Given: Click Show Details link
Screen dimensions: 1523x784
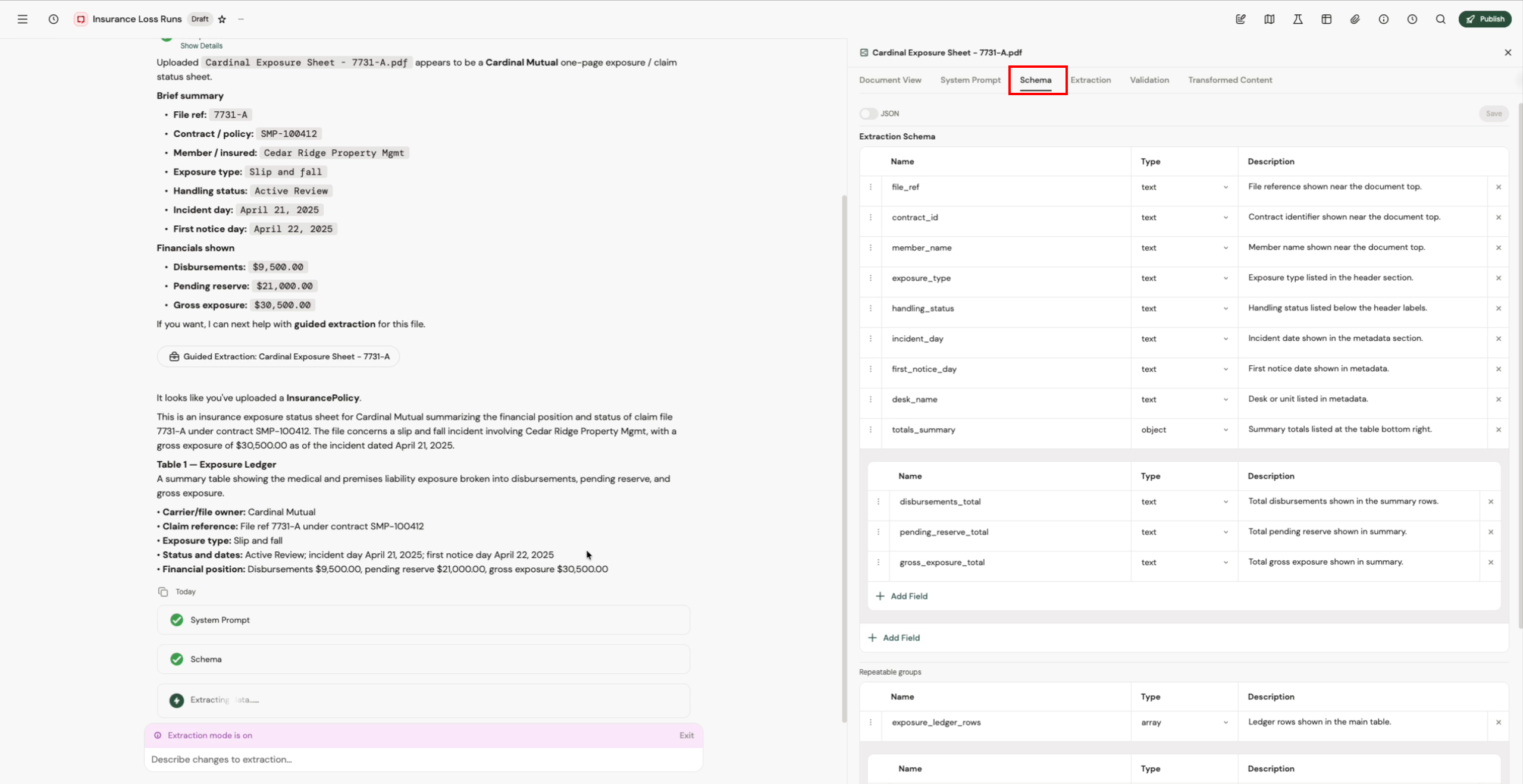Looking at the screenshot, I should coord(201,46).
